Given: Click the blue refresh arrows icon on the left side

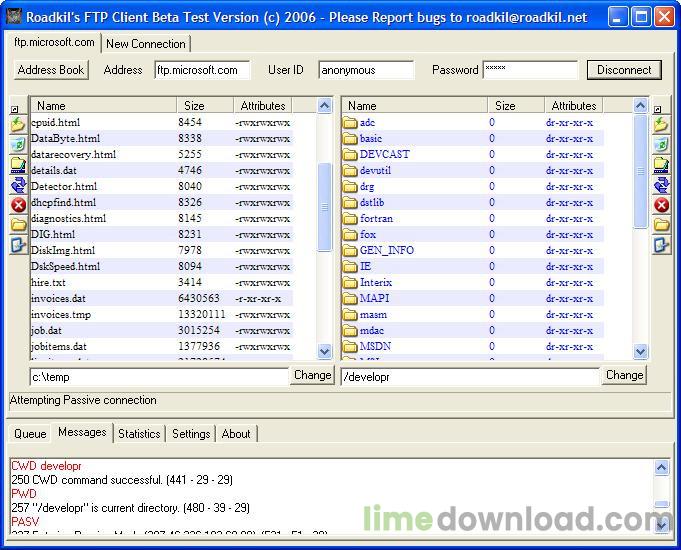Looking at the screenshot, I should pos(18,185).
